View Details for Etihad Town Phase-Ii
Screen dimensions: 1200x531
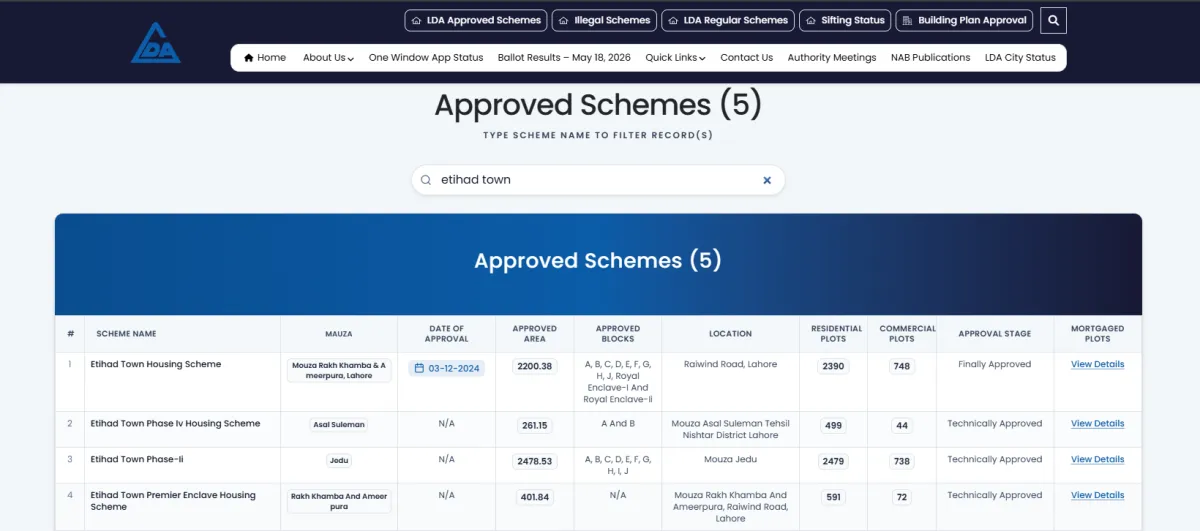coord(1097,460)
